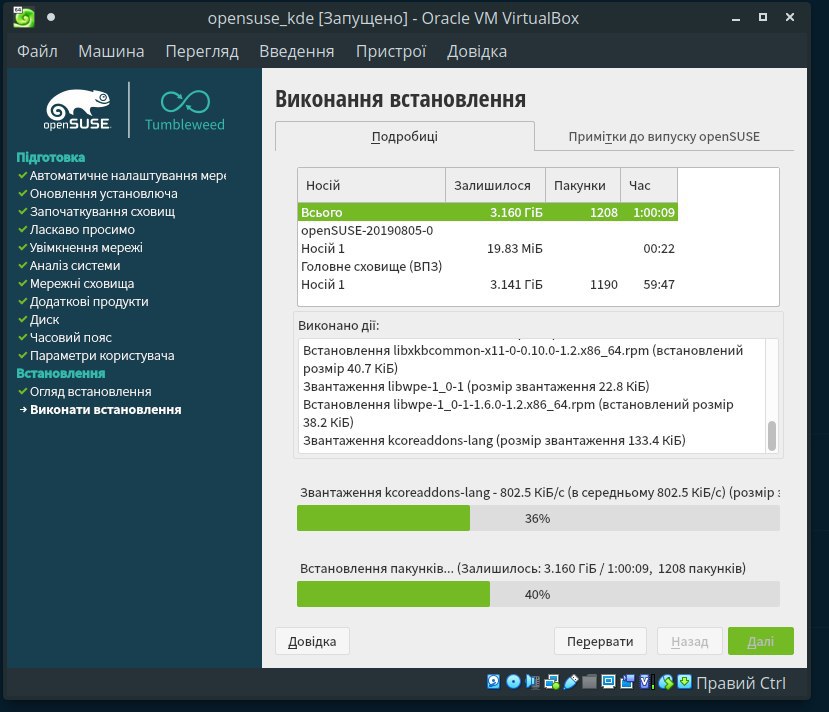Click the pin dot beside window icon
This screenshot has width=829, height=712.
point(51,17)
